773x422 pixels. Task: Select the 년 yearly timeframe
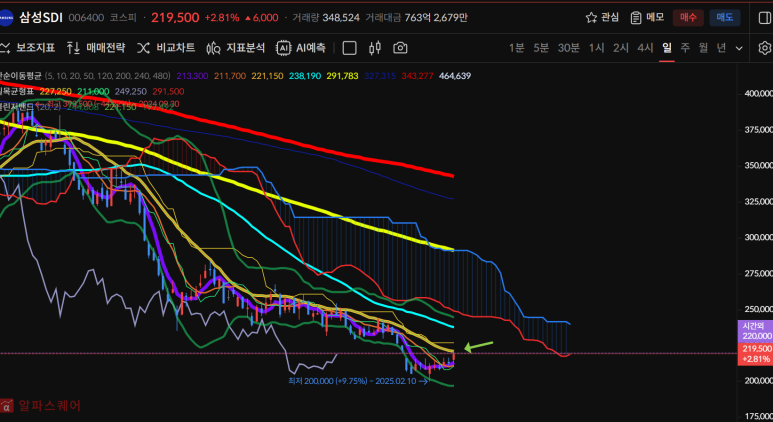pyautogui.click(x=721, y=48)
